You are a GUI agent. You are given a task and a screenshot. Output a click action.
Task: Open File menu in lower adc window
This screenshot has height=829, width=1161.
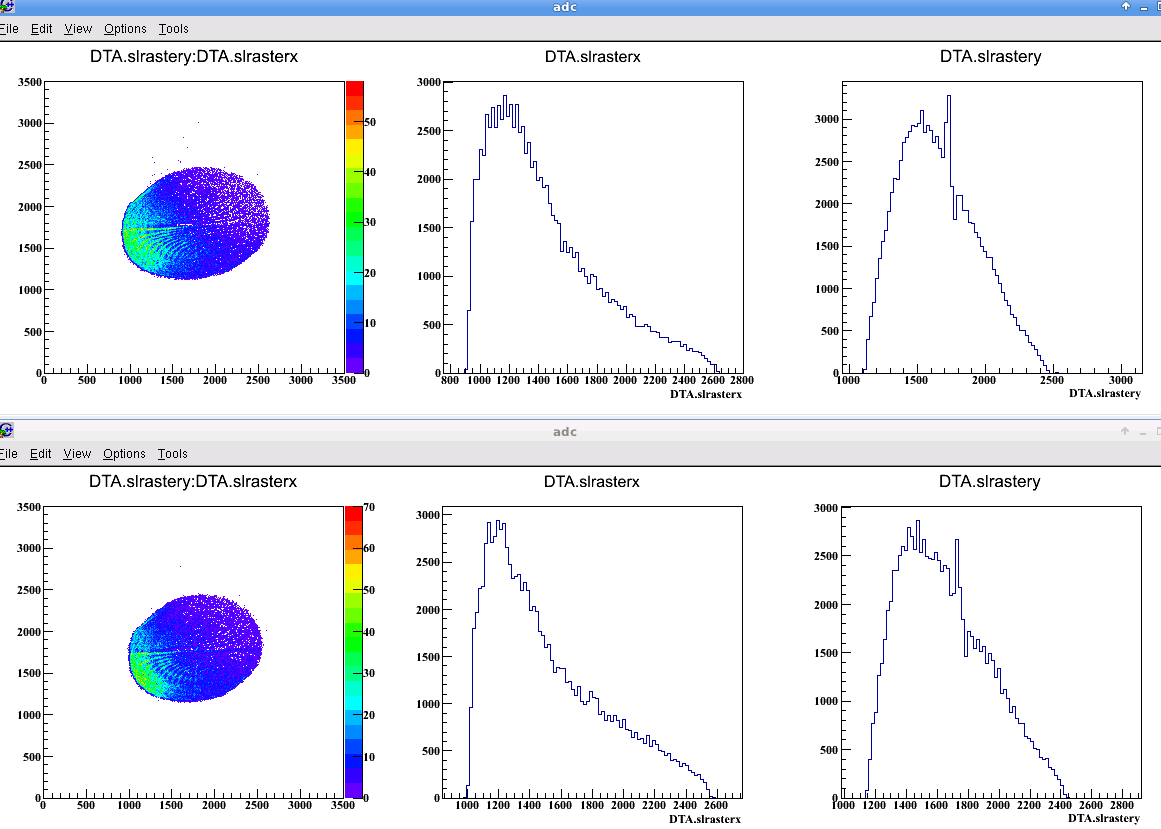8,454
